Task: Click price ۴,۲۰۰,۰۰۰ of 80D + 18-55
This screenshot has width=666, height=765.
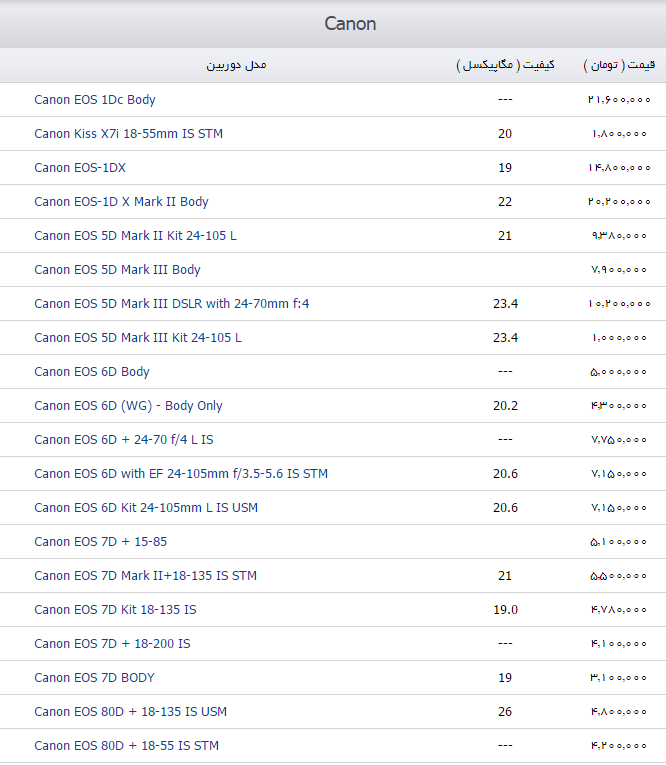Action: [x=619, y=746]
